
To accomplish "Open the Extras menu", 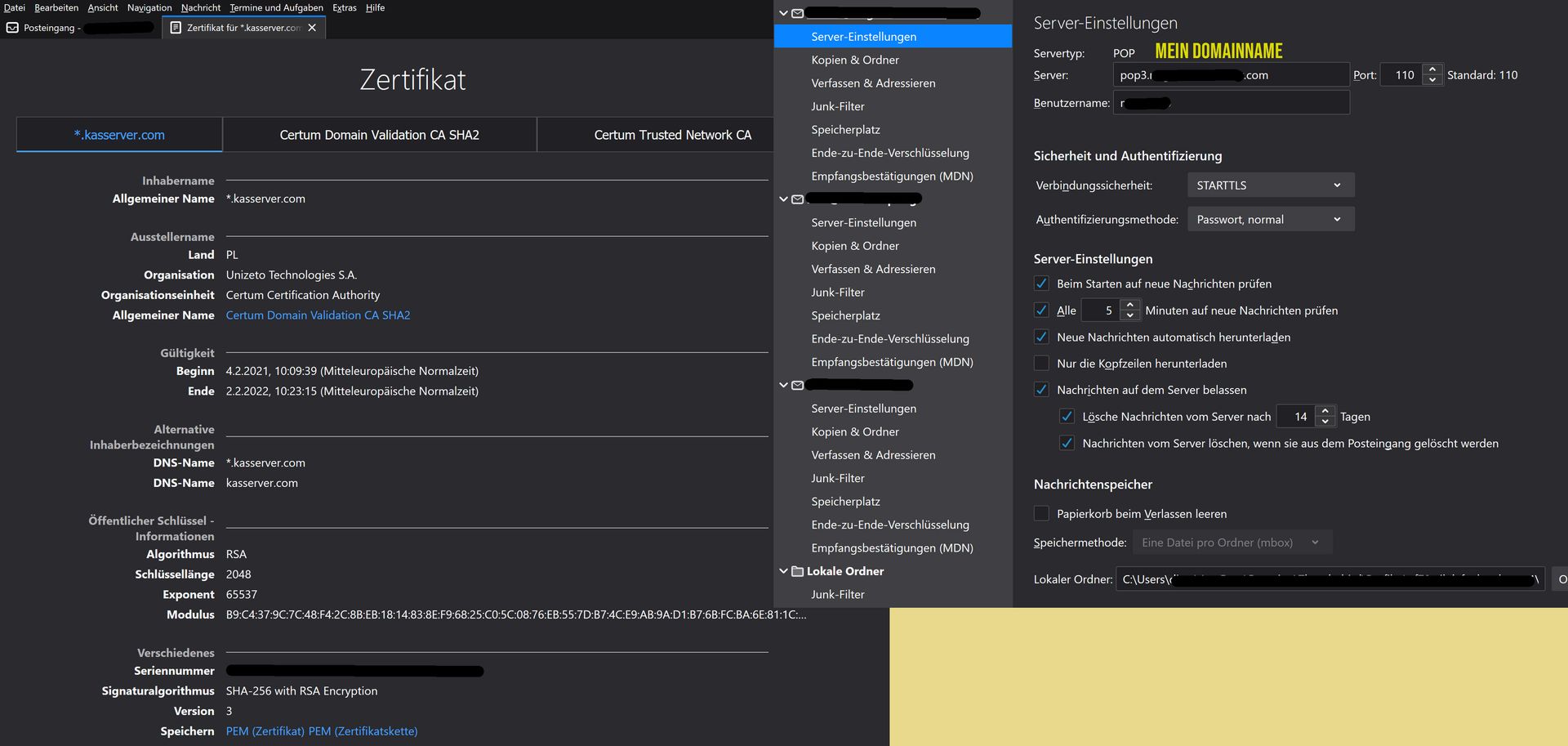I will [344, 7].
